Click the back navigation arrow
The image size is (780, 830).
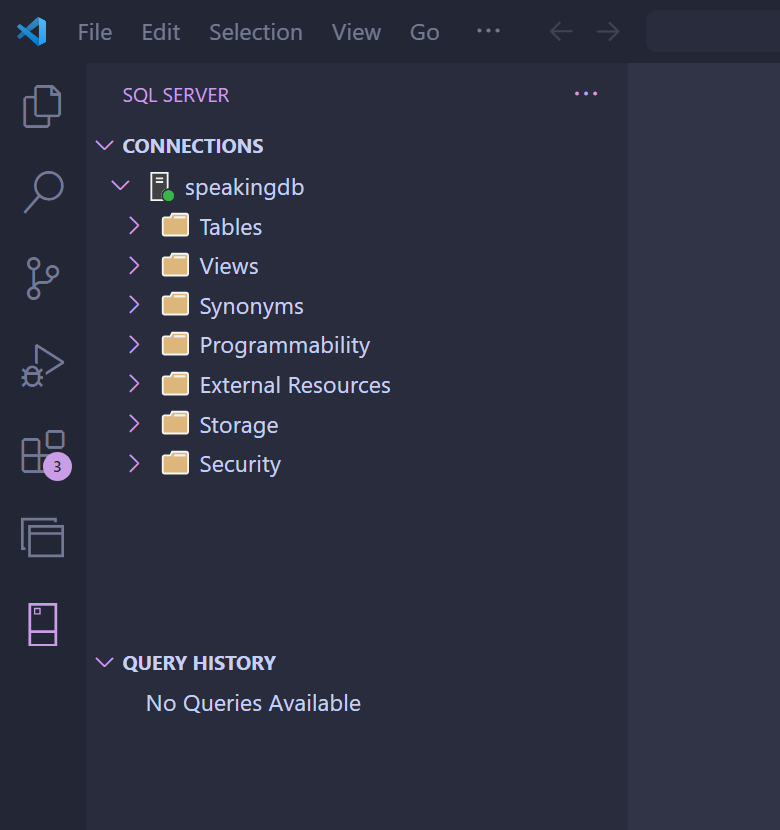pyautogui.click(x=560, y=31)
